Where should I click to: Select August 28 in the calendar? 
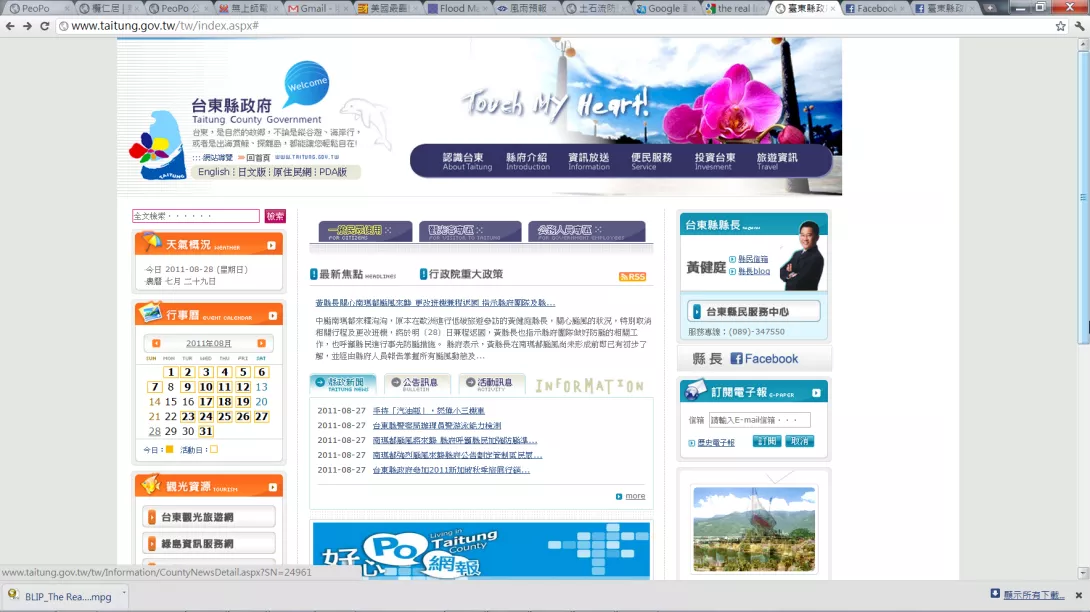(x=154, y=431)
